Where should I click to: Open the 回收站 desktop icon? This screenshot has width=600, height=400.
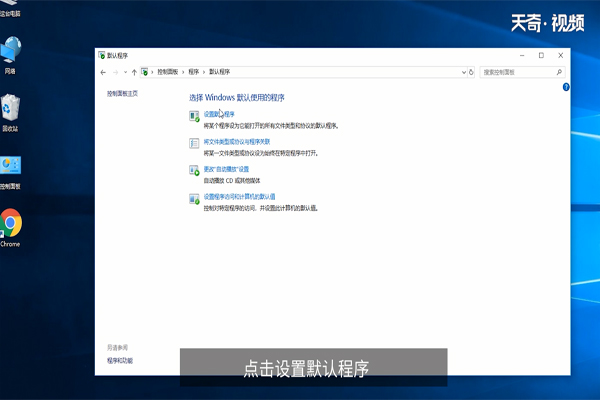pyautogui.click(x=10, y=113)
